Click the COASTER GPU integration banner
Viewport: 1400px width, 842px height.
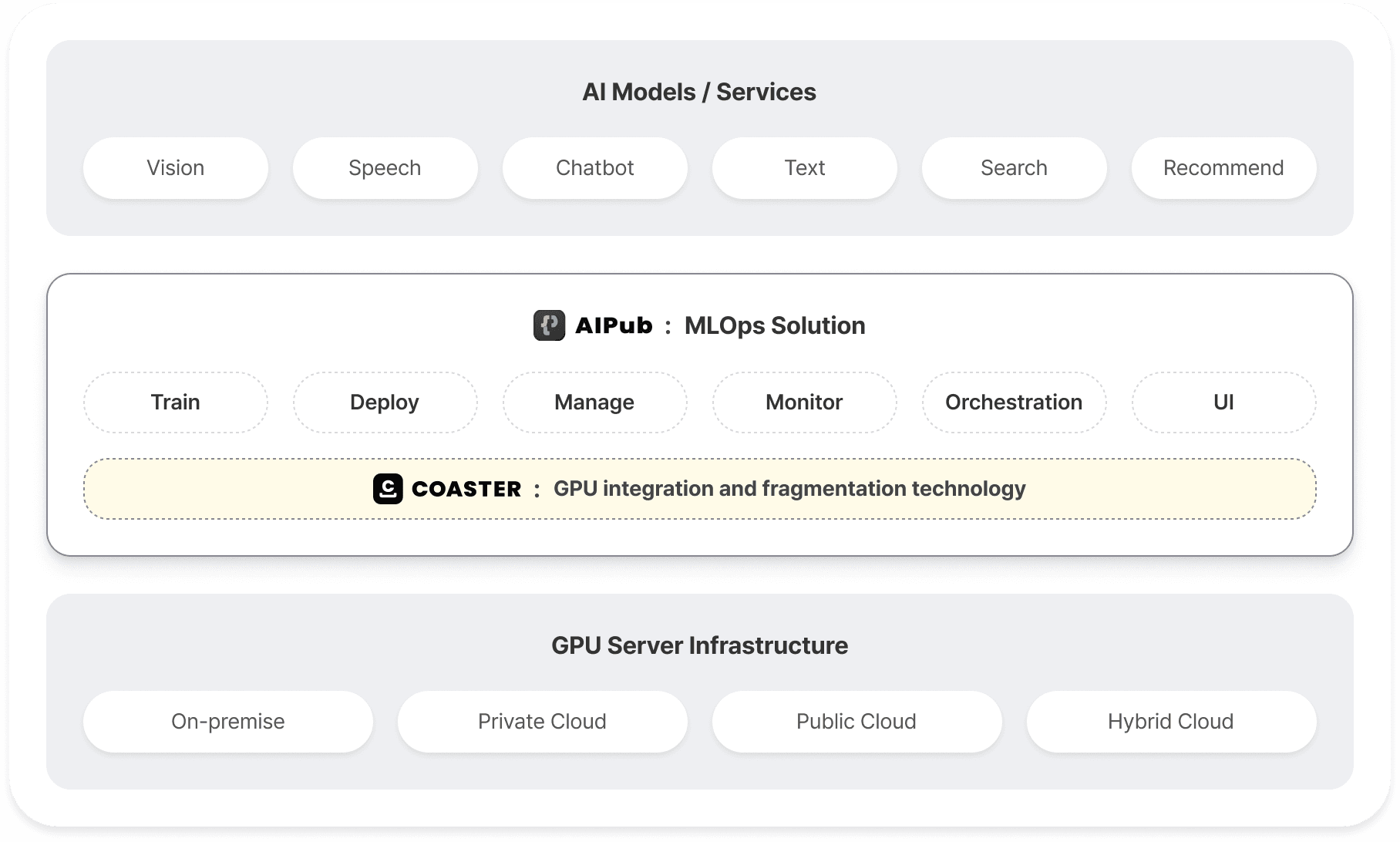(x=700, y=488)
